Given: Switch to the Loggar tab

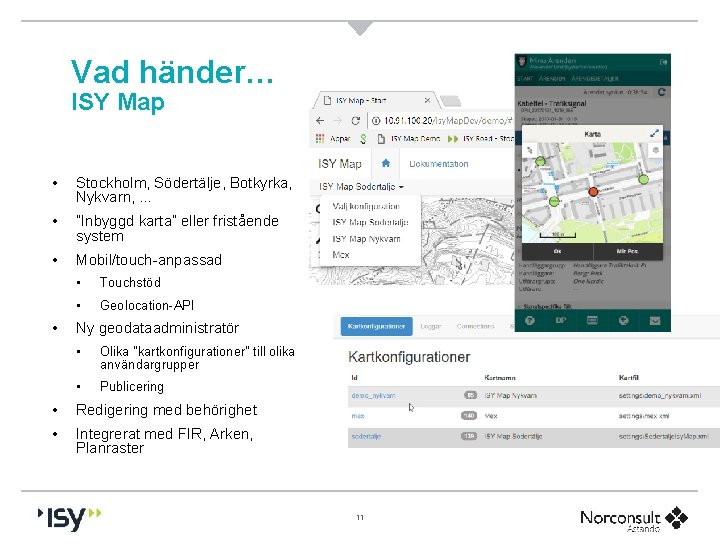Looking at the screenshot, I should (x=431, y=326).
